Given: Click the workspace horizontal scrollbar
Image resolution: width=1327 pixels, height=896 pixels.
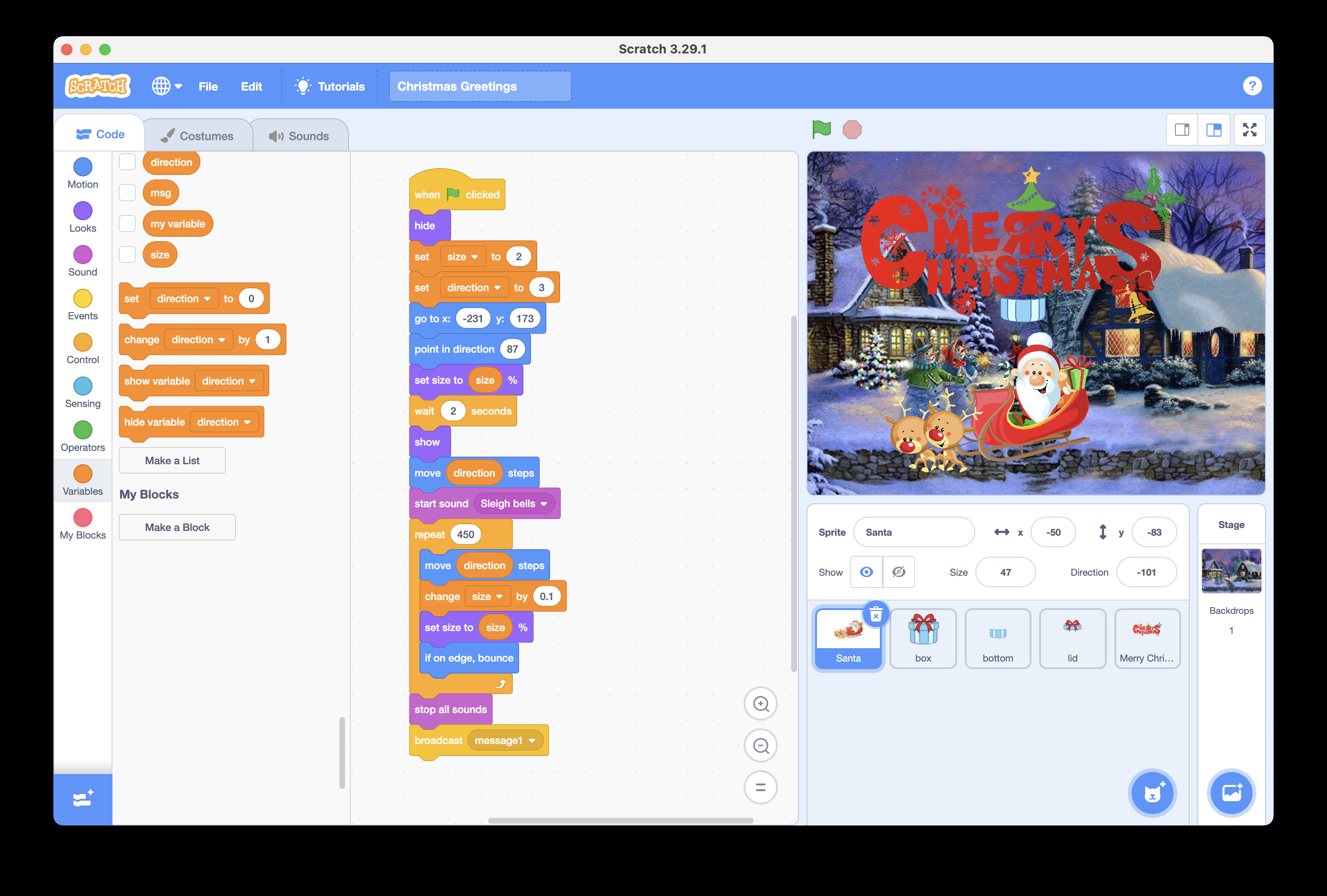Looking at the screenshot, I should tap(621, 821).
